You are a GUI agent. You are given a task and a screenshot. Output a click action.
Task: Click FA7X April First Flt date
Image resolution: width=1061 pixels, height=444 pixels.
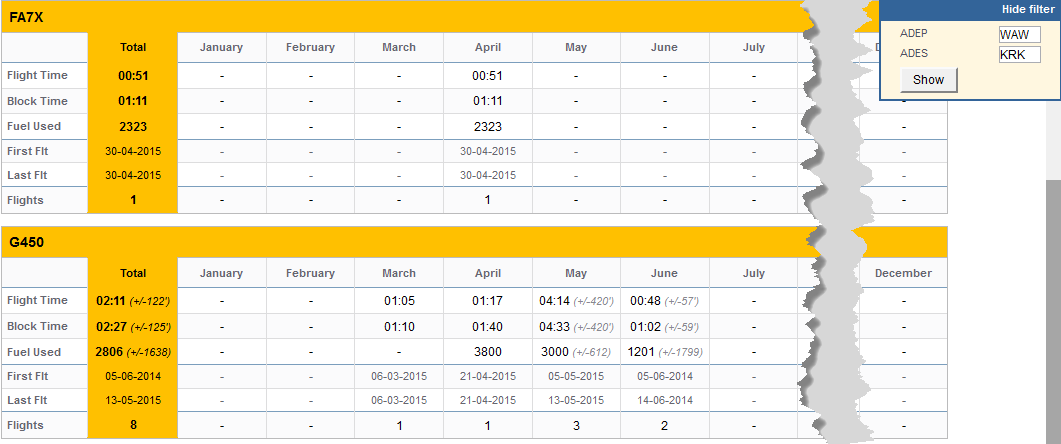488,152
